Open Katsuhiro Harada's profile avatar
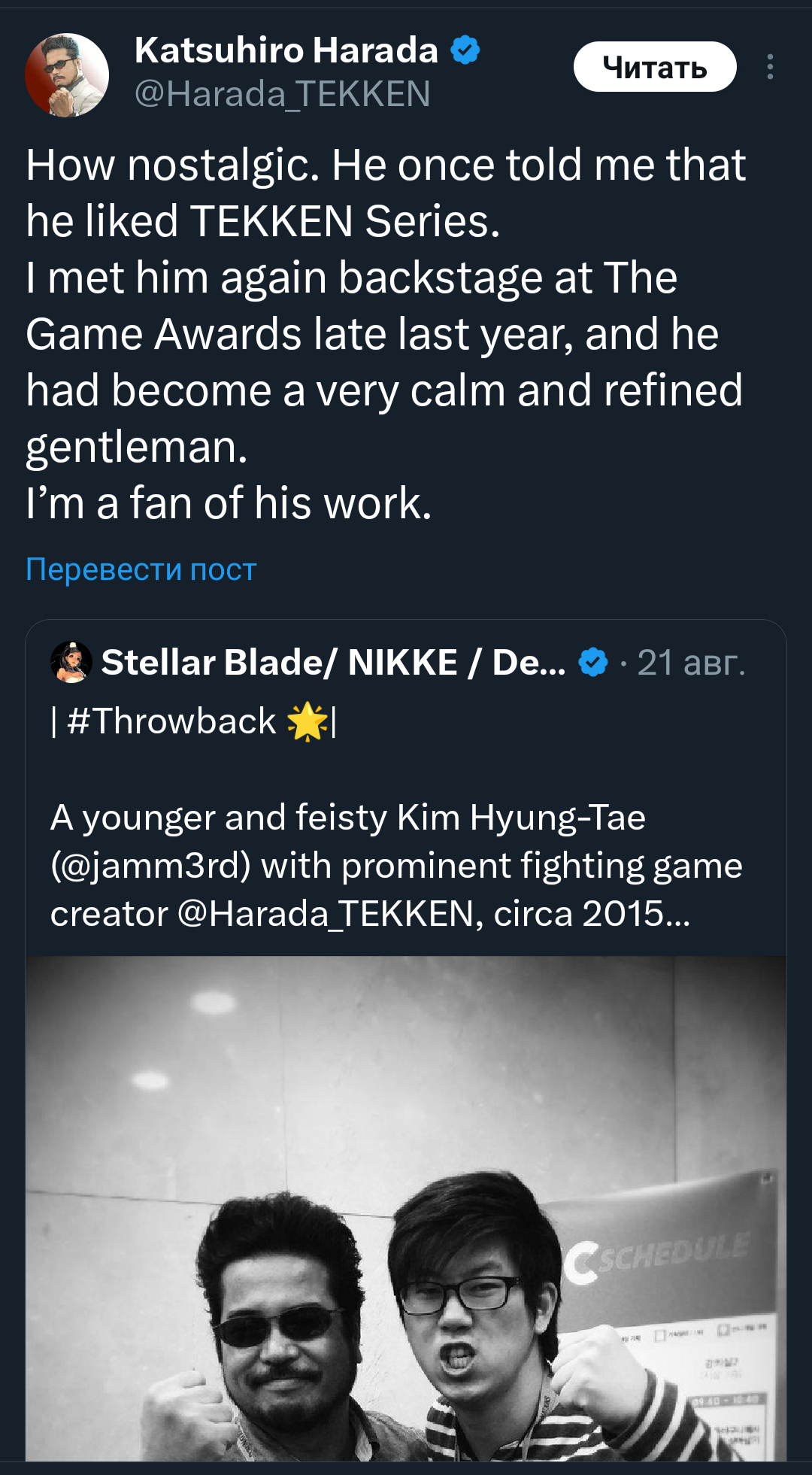The image size is (812, 1475). point(67,75)
